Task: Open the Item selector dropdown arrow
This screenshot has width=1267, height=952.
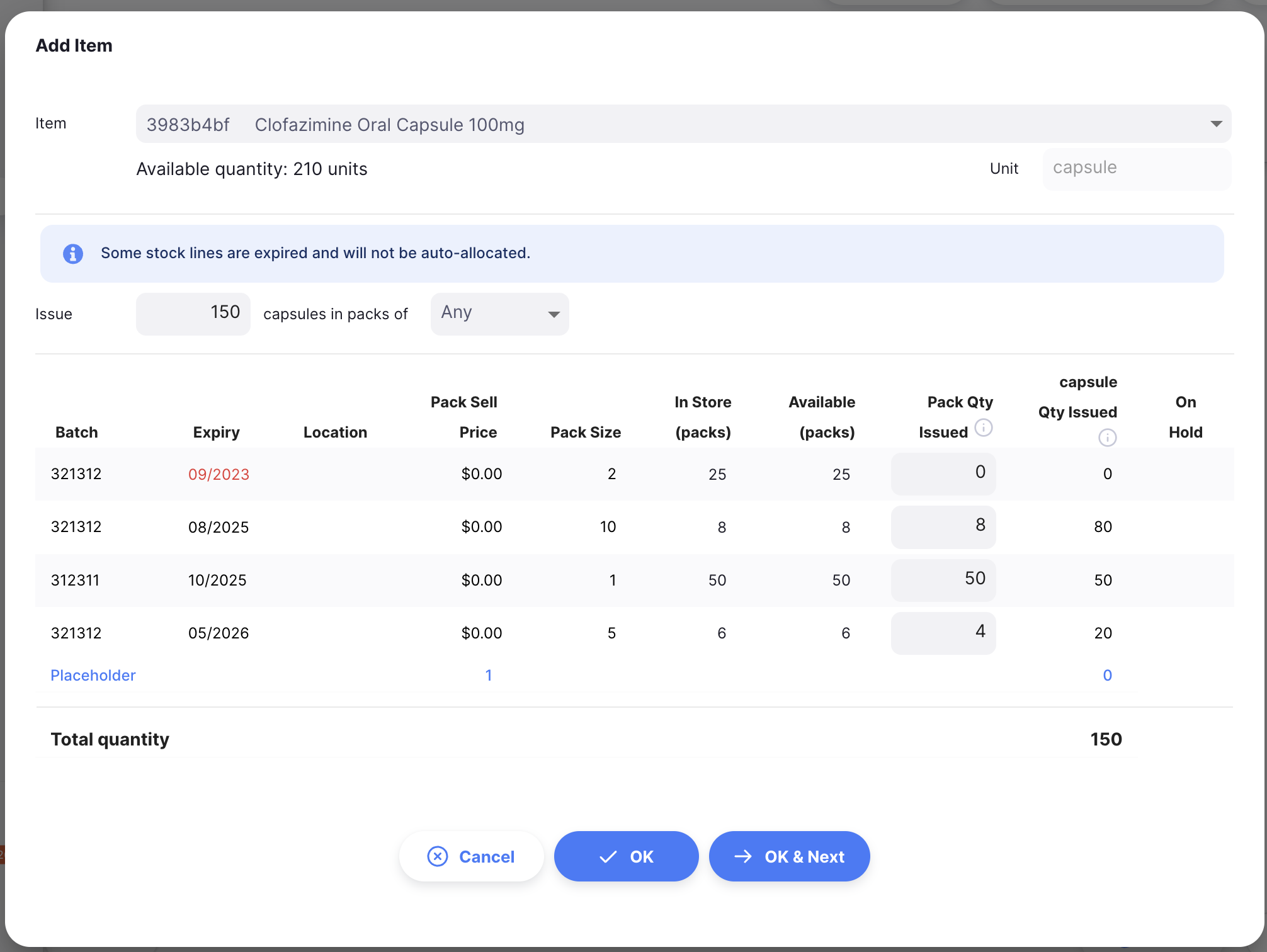Action: (x=1216, y=124)
